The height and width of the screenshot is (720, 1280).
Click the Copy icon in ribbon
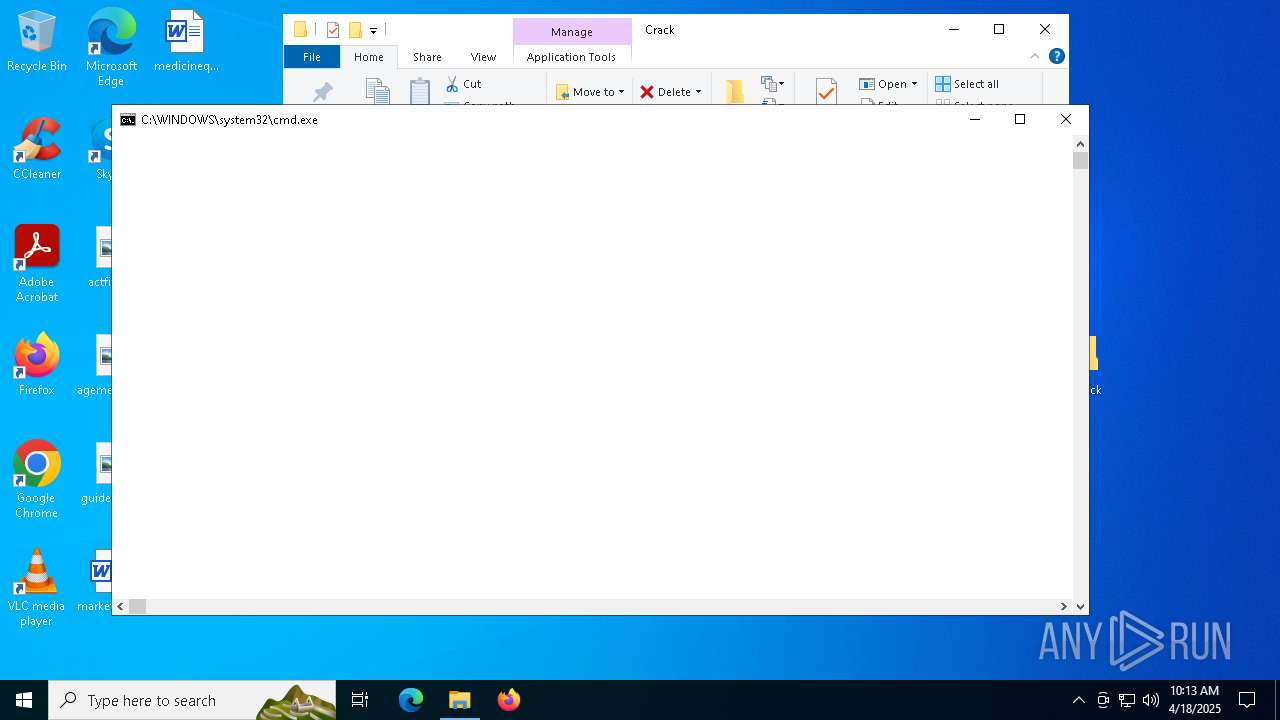pyautogui.click(x=377, y=91)
